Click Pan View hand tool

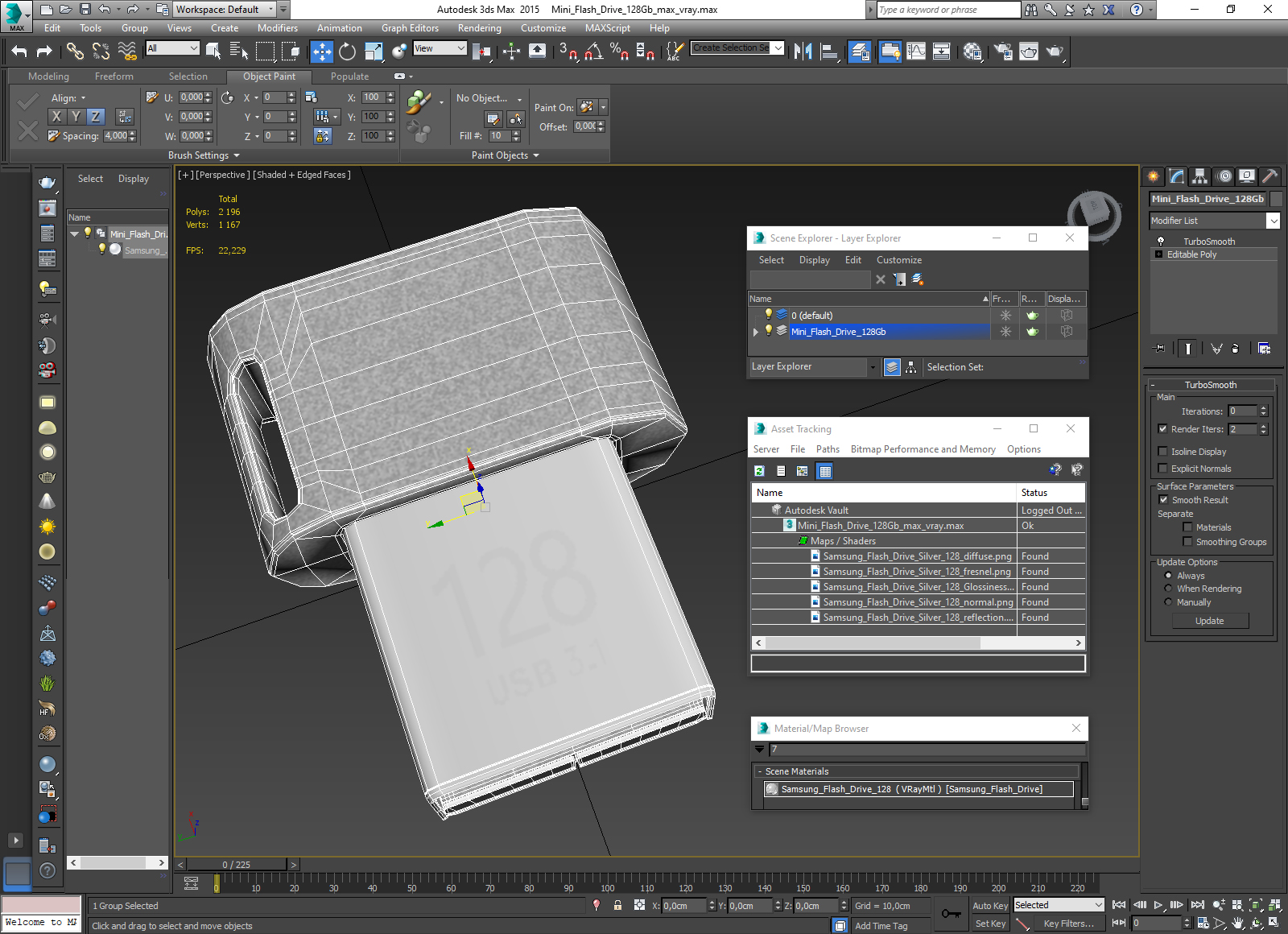(x=1237, y=924)
